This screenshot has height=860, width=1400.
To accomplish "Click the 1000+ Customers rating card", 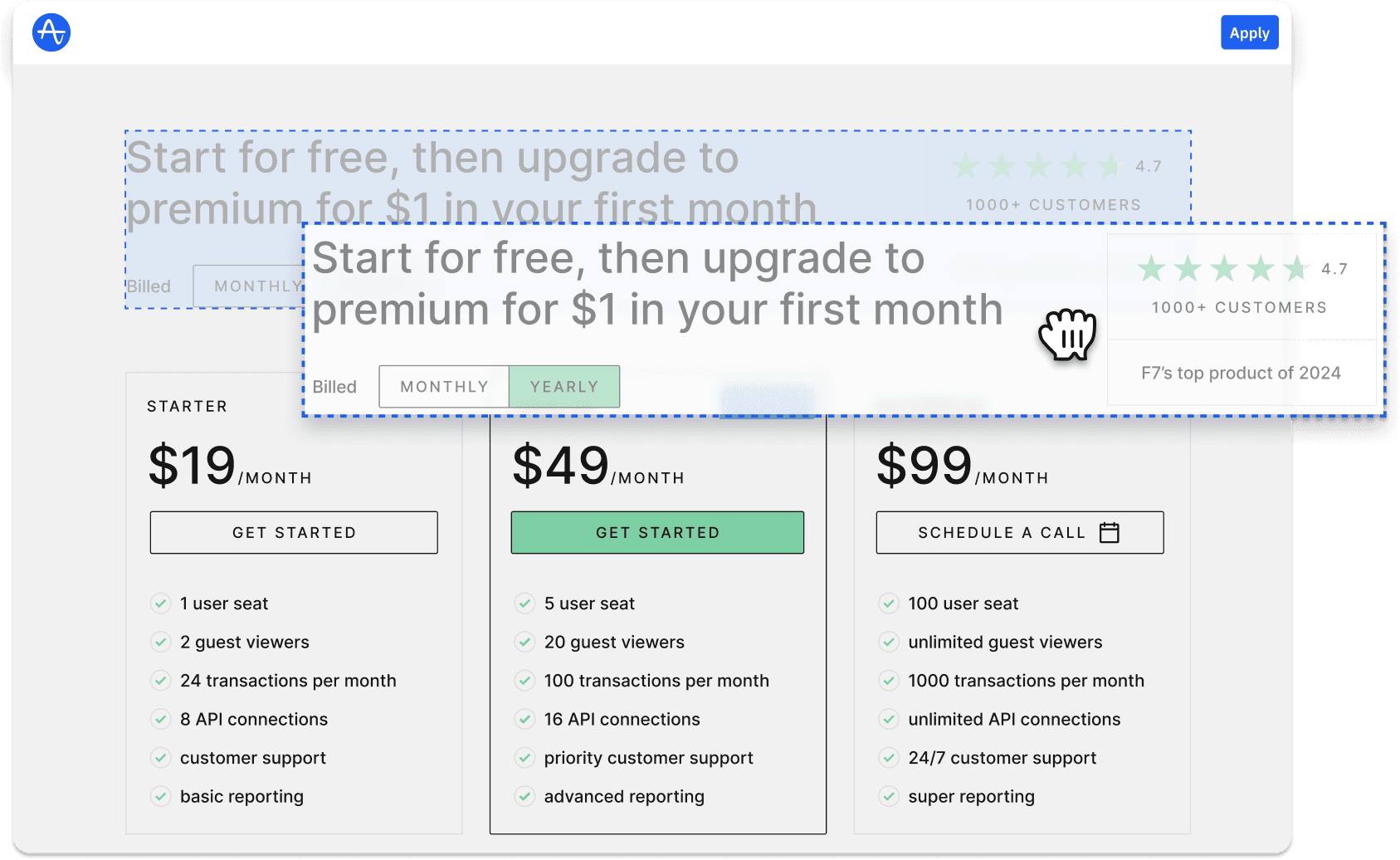I will coord(1240,288).
